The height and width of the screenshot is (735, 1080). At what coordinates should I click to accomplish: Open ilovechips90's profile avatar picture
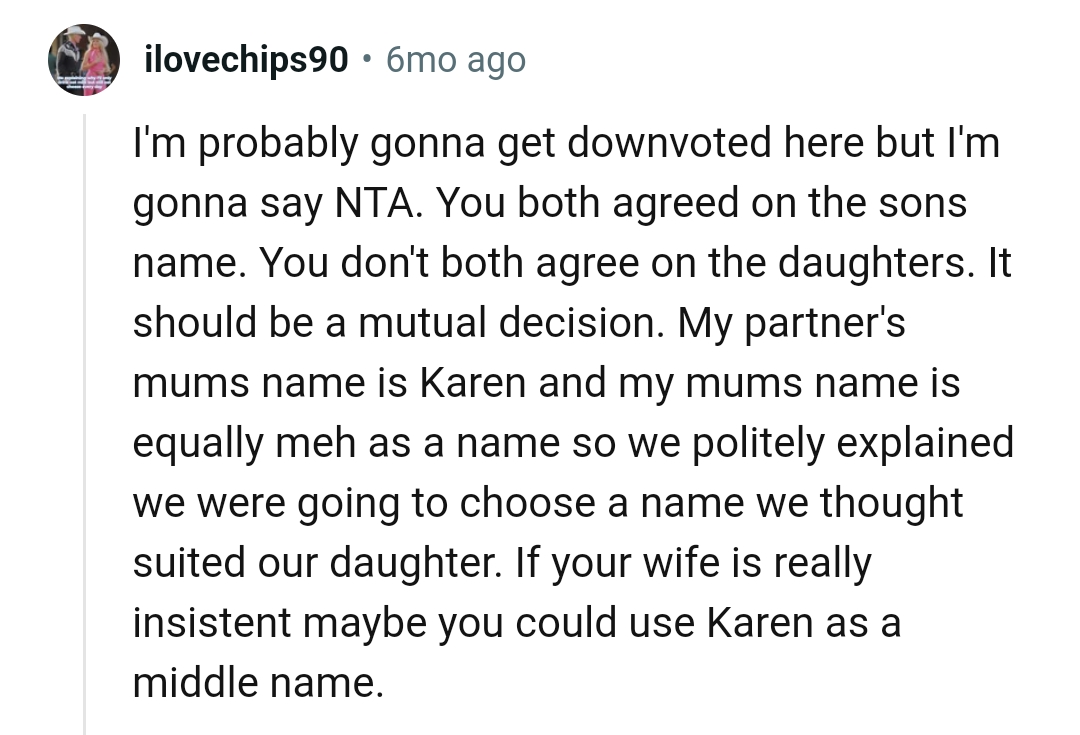(84, 60)
